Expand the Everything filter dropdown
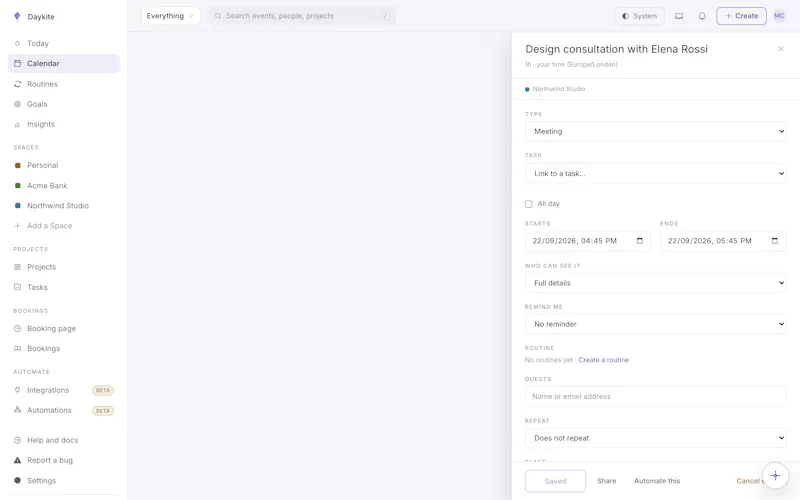 [x=170, y=16]
